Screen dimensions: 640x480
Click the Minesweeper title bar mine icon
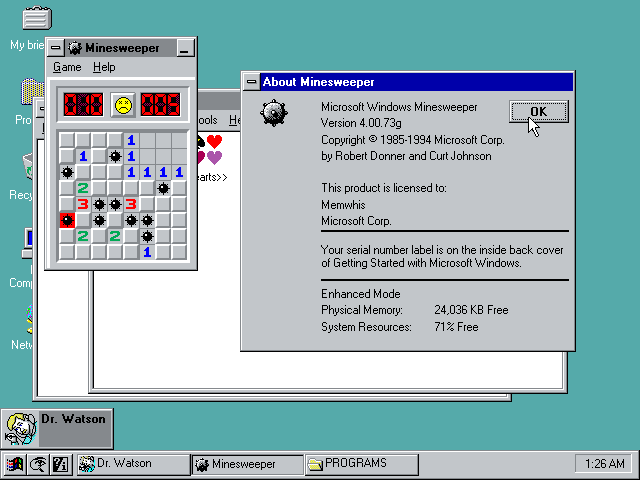(x=75, y=48)
